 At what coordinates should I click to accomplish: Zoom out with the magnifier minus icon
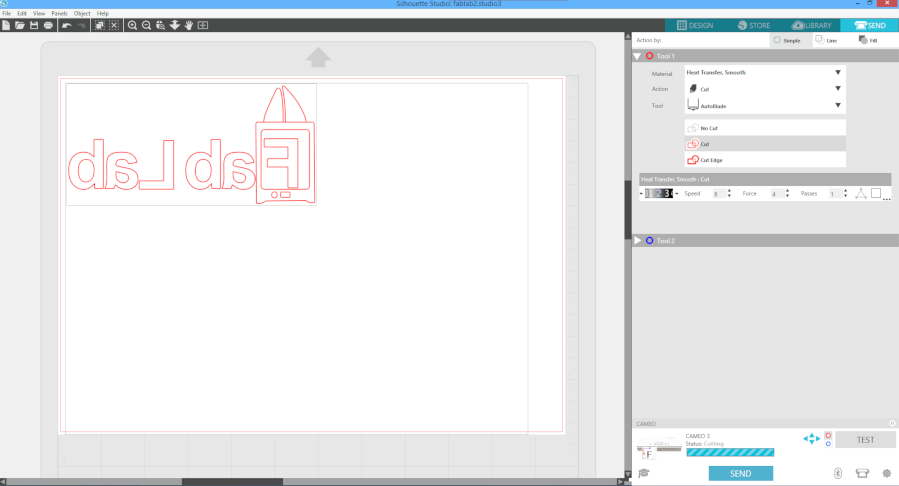click(146, 25)
